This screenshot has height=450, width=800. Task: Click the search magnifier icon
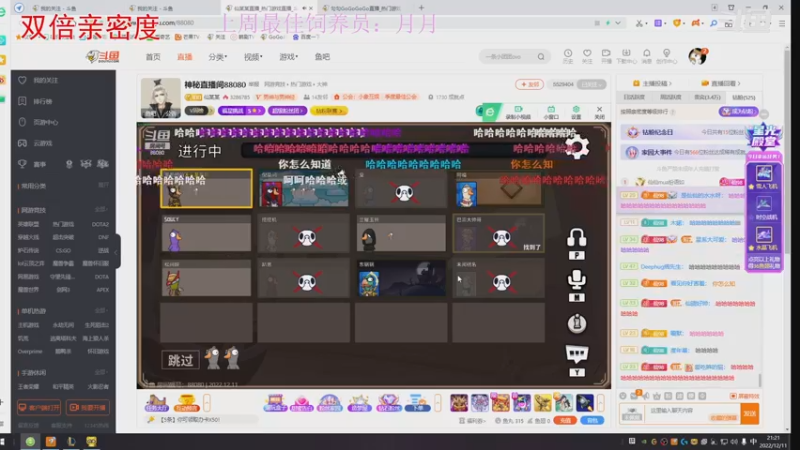click(541, 57)
